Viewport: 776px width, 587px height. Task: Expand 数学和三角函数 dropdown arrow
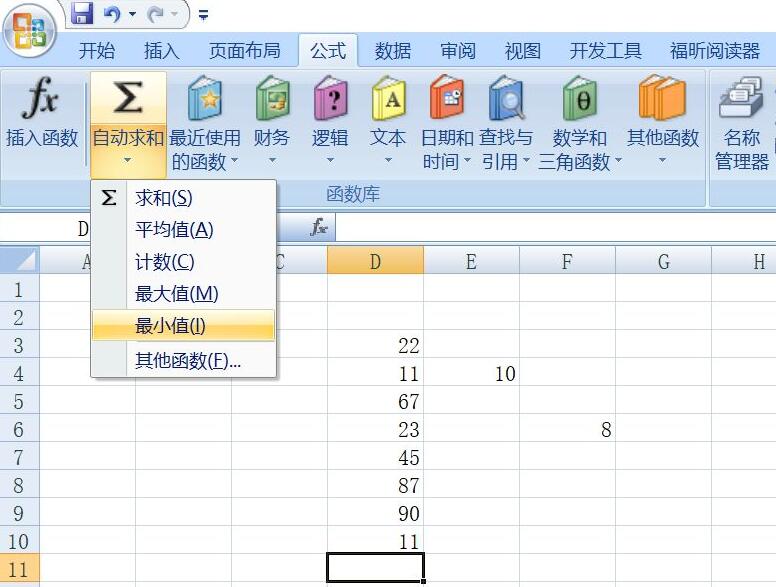(618, 160)
